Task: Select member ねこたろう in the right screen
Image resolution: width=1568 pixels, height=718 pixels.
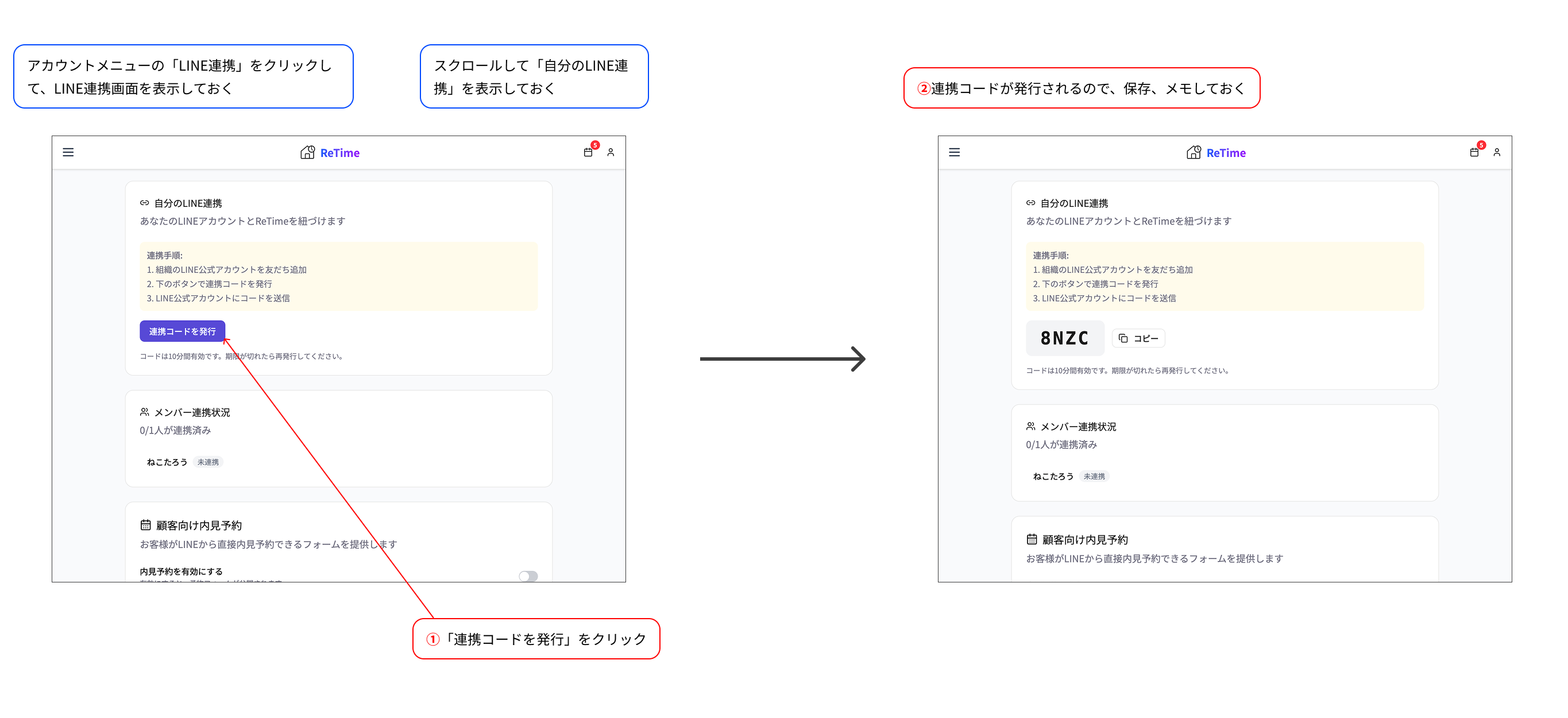Action: click(1053, 476)
